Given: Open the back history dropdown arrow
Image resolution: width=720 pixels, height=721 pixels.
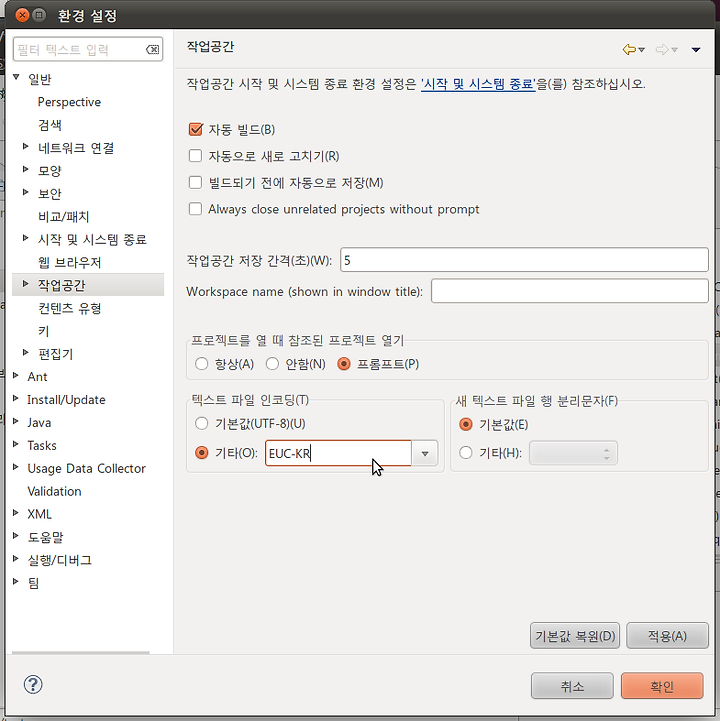Looking at the screenshot, I should (x=642, y=50).
